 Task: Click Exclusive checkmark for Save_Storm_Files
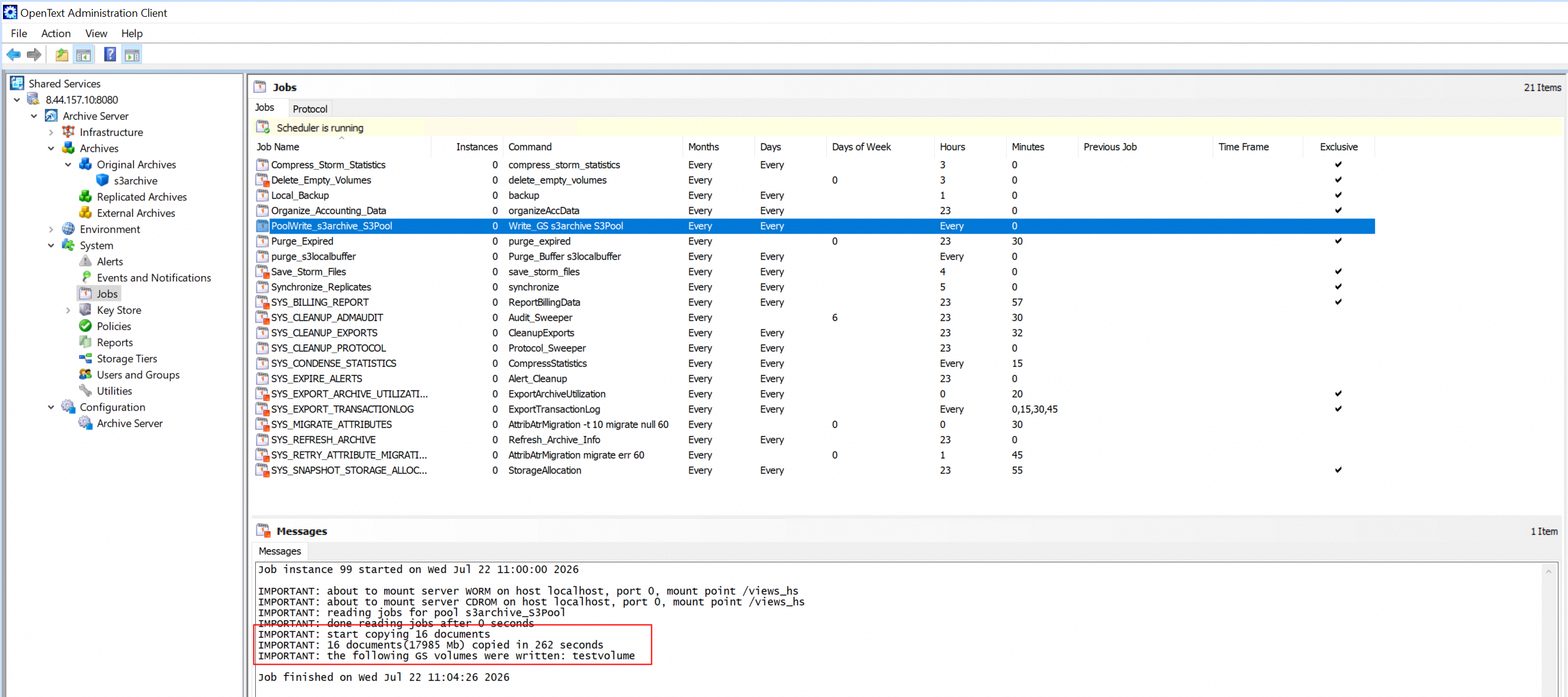point(1338,271)
